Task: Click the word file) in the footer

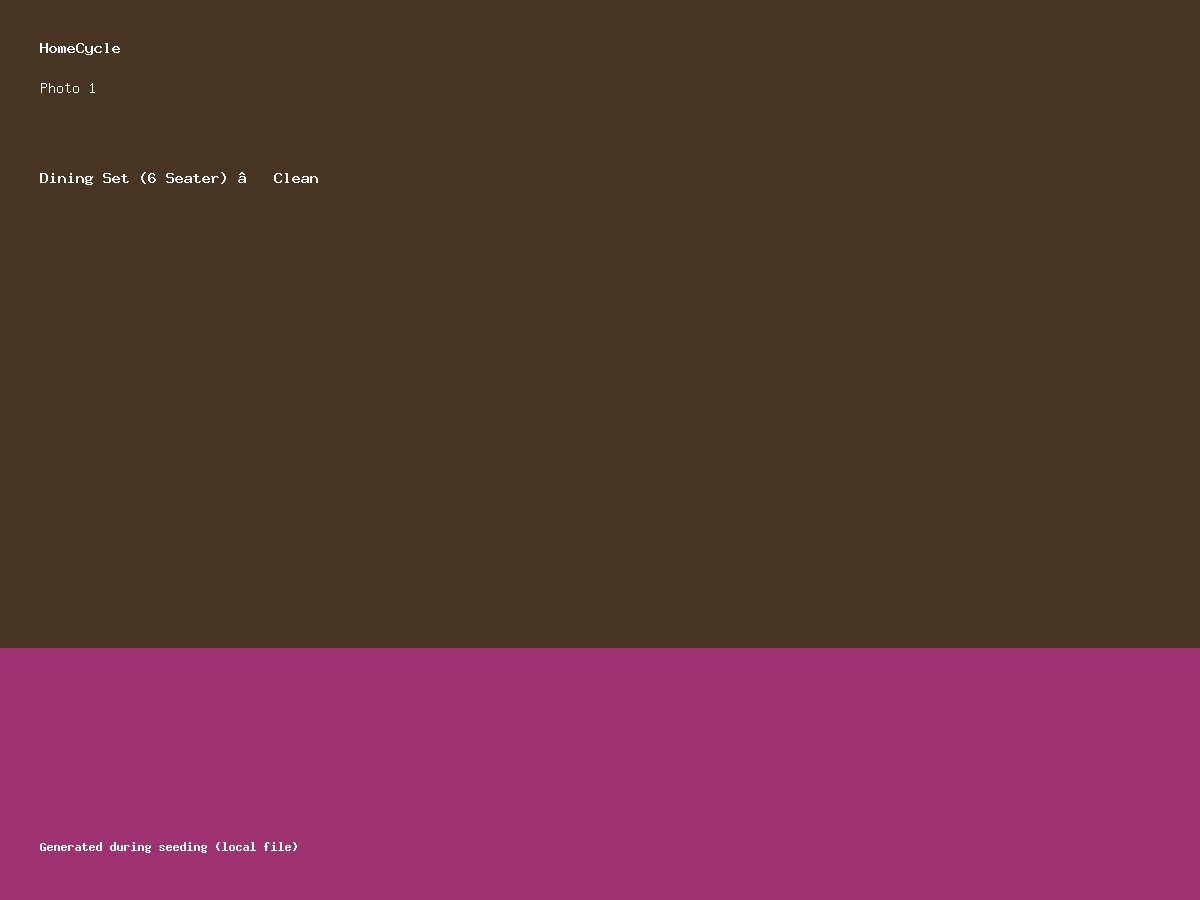Action: (281, 847)
